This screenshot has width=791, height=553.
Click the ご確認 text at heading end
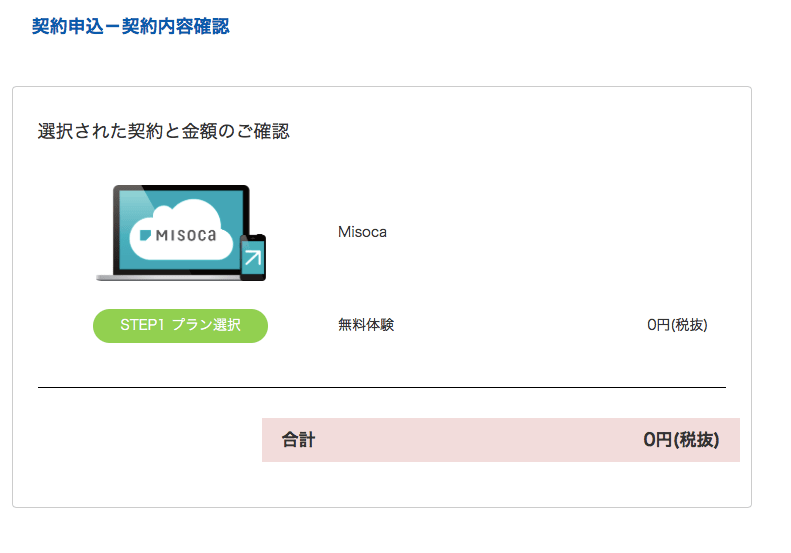(265, 131)
